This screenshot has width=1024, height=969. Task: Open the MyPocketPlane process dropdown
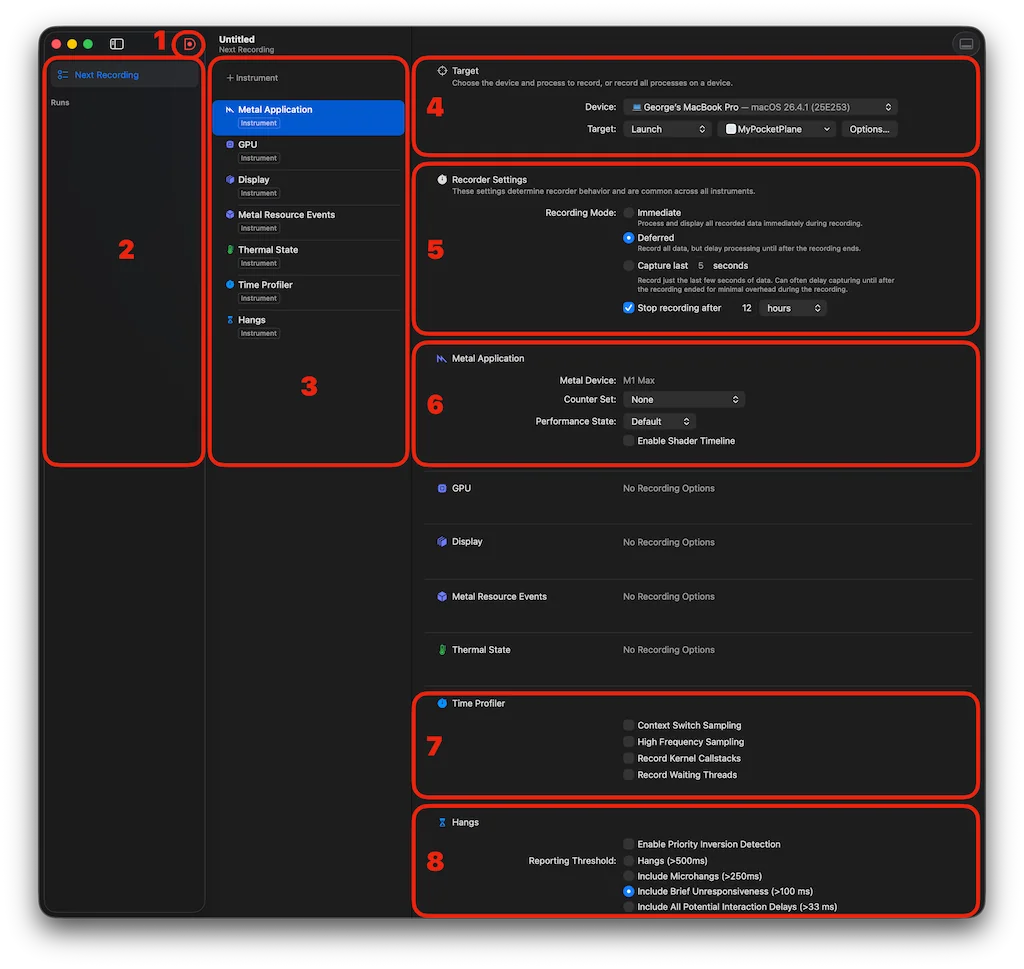click(x=776, y=129)
